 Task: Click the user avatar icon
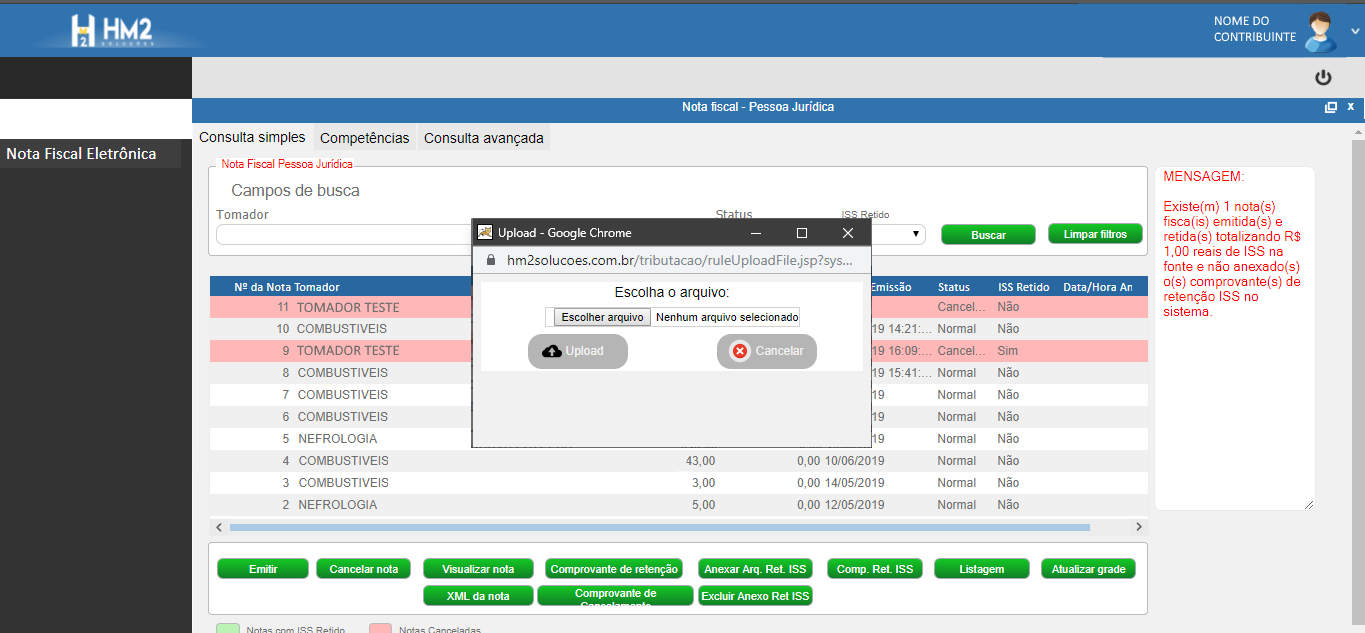1321,30
